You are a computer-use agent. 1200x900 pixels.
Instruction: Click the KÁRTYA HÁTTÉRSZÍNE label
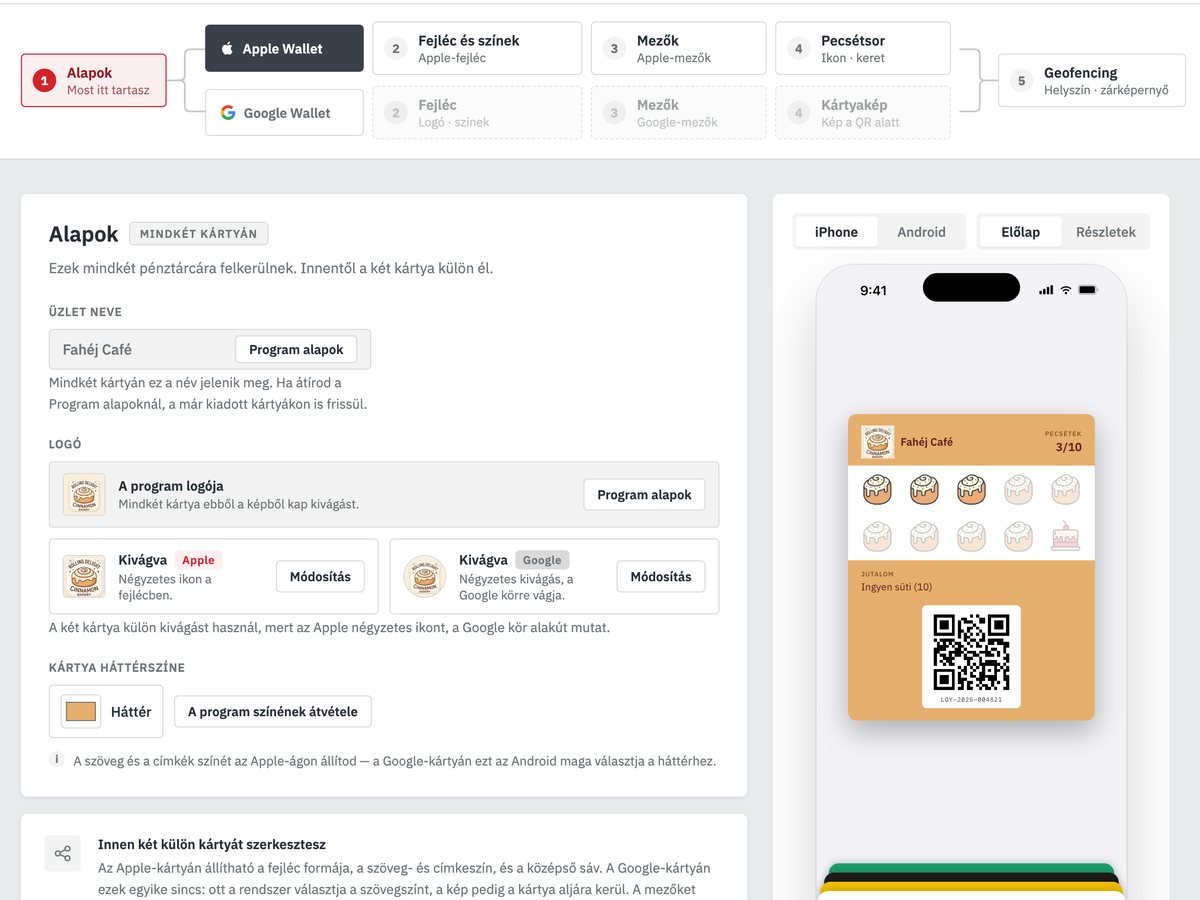[x=117, y=667]
